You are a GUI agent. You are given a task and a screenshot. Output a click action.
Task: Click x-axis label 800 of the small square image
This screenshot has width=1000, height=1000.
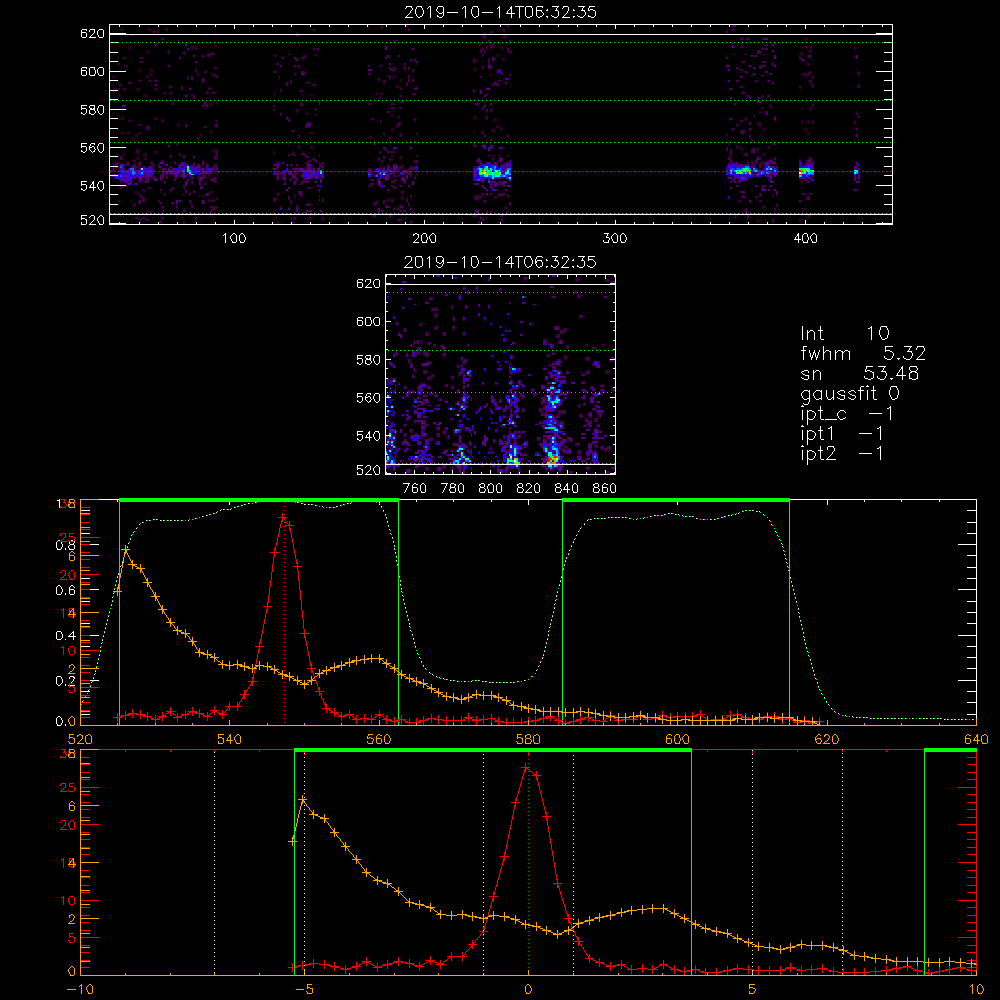pos(490,489)
